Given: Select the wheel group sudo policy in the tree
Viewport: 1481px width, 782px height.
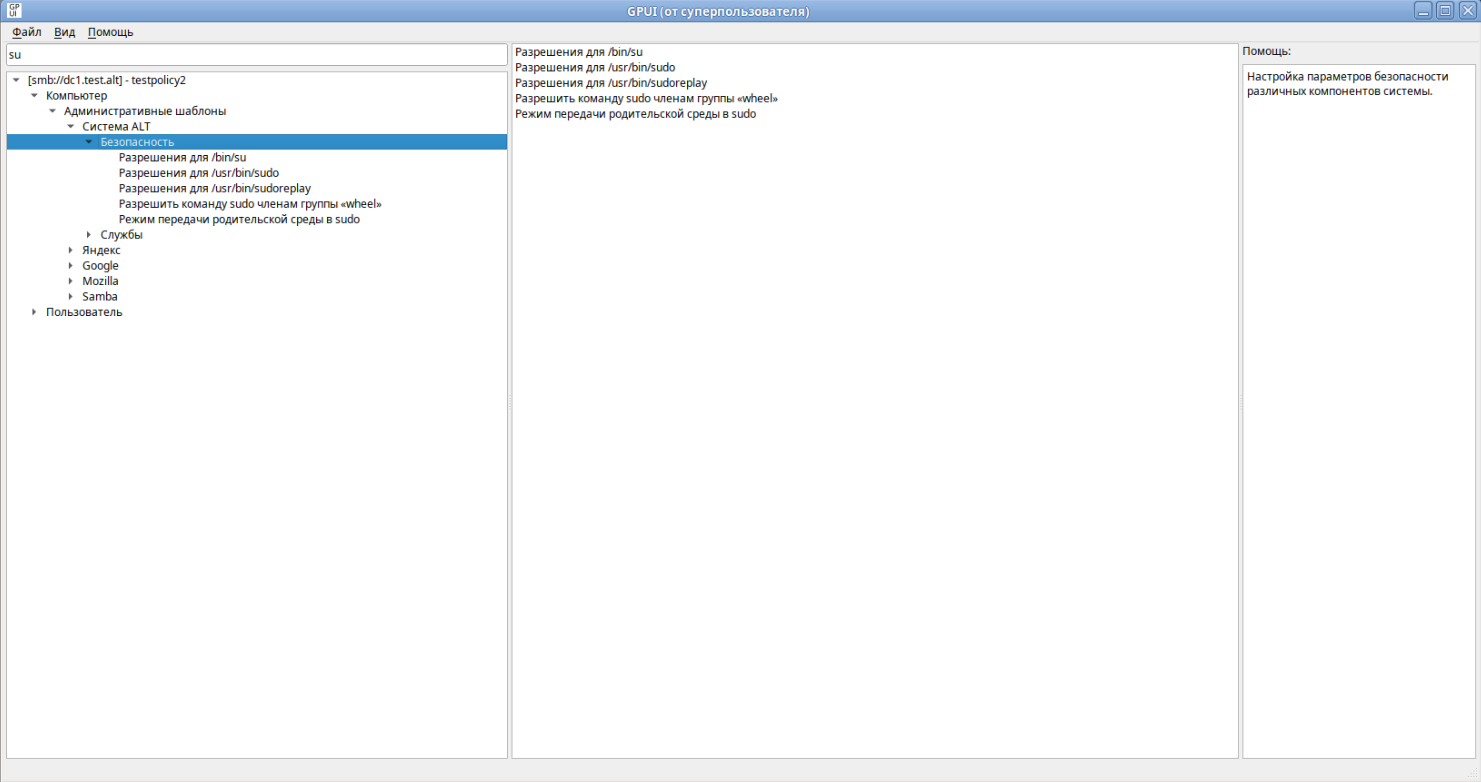Looking at the screenshot, I should (250, 204).
